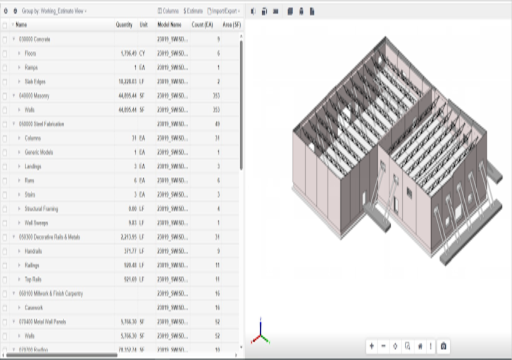Click the orbit/rotate diamond icon in viewer toolbar

pos(395,346)
